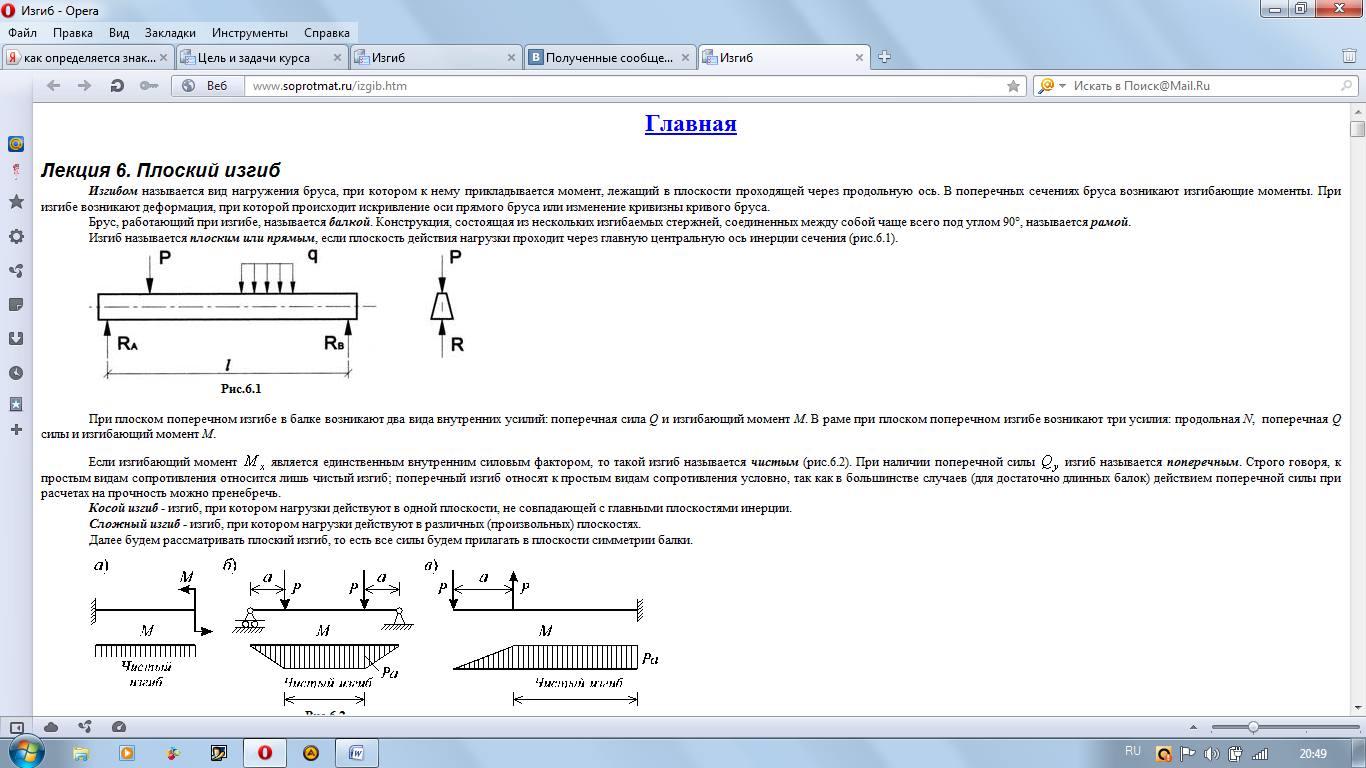Toggle Opera Turbo speedometer icon

[119, 727]
